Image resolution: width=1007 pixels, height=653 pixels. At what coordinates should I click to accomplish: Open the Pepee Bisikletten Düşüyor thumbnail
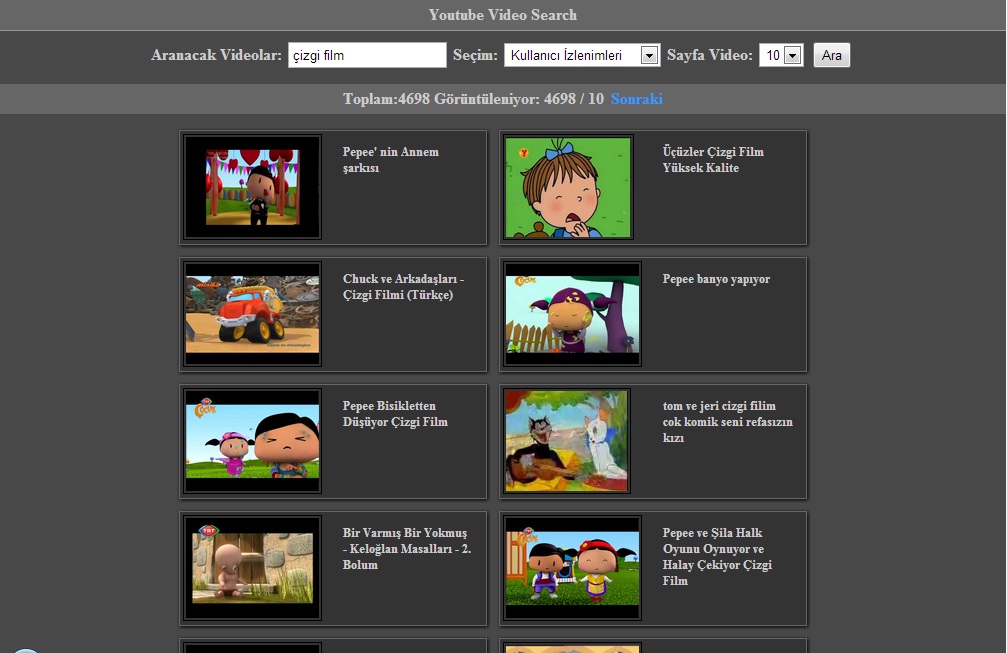point(252,441)
